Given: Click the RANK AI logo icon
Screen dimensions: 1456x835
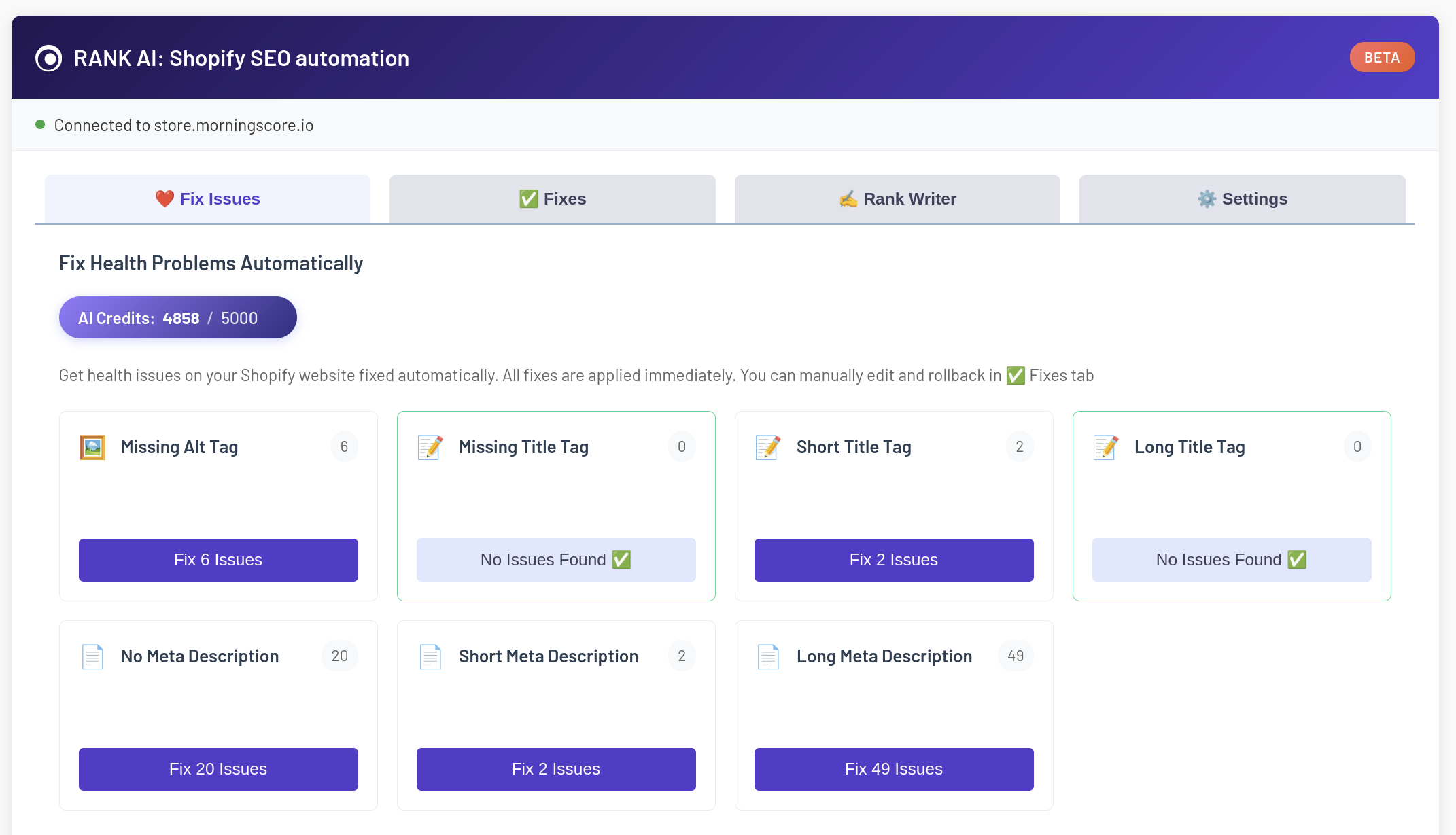Looking at the screenshot, I should (48, 58).
